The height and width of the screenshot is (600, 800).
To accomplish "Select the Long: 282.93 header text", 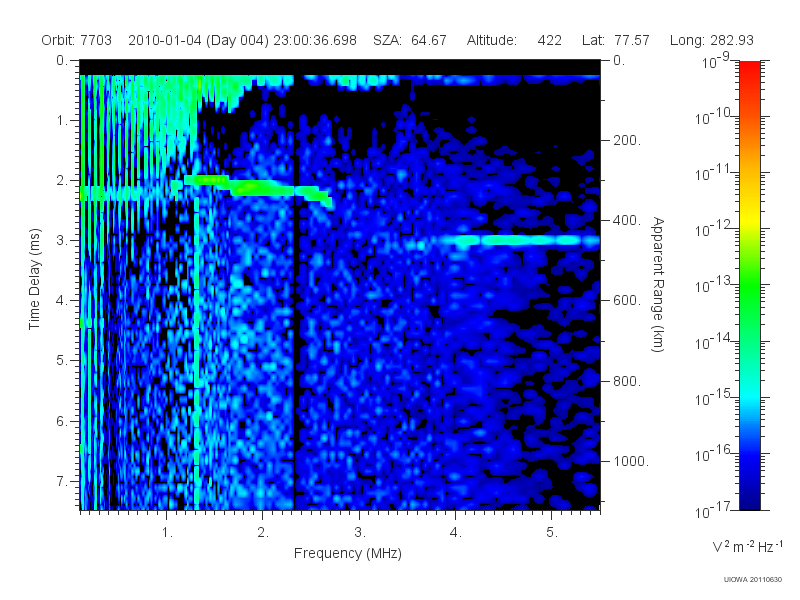I will tap(711, 40).
